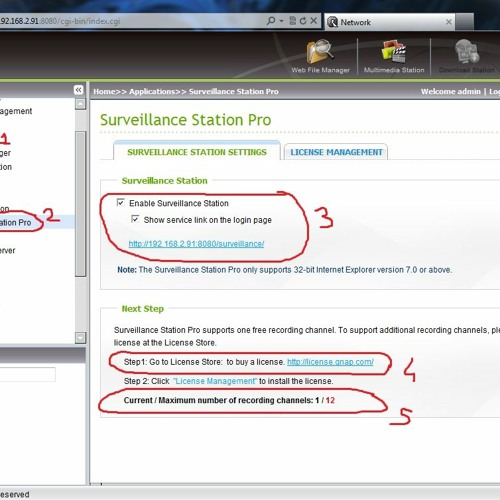Open the address bar search dropdown arrow
The width and height of the screenshot is (500, 500).
[281, 21]
